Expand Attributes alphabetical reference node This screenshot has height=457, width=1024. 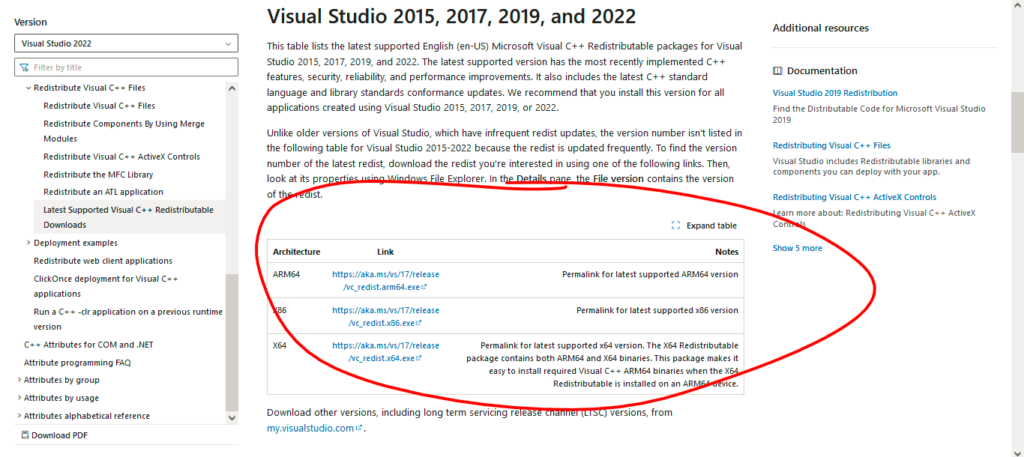18,415
